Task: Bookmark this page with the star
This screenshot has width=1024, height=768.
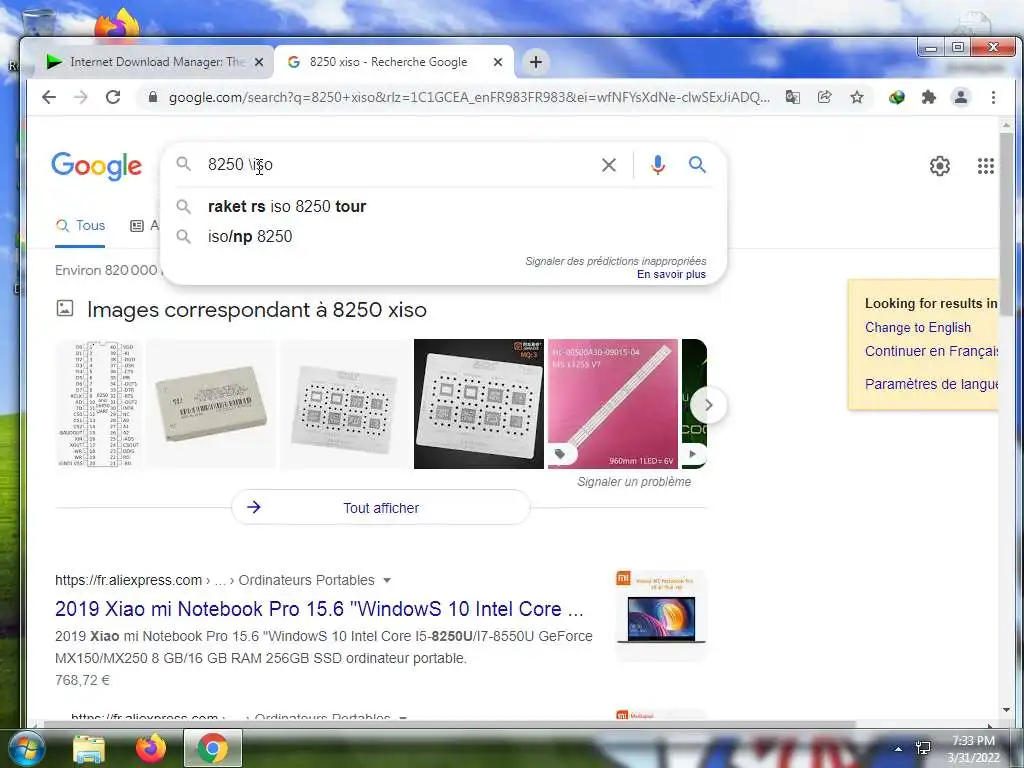Action: tap(857, 97)
